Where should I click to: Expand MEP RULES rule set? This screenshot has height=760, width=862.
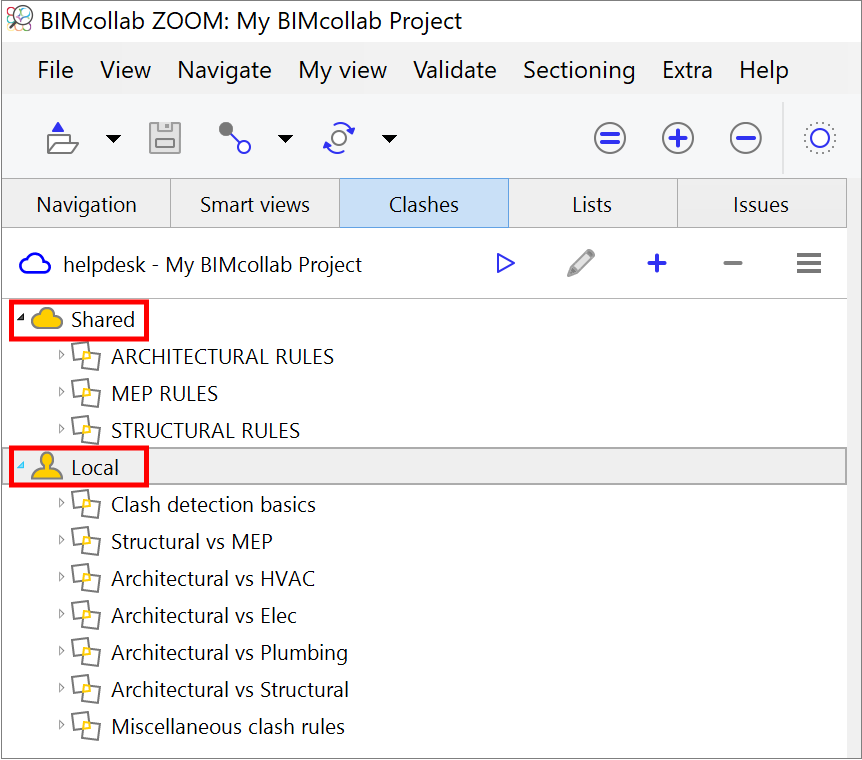(x=61, y=392)
